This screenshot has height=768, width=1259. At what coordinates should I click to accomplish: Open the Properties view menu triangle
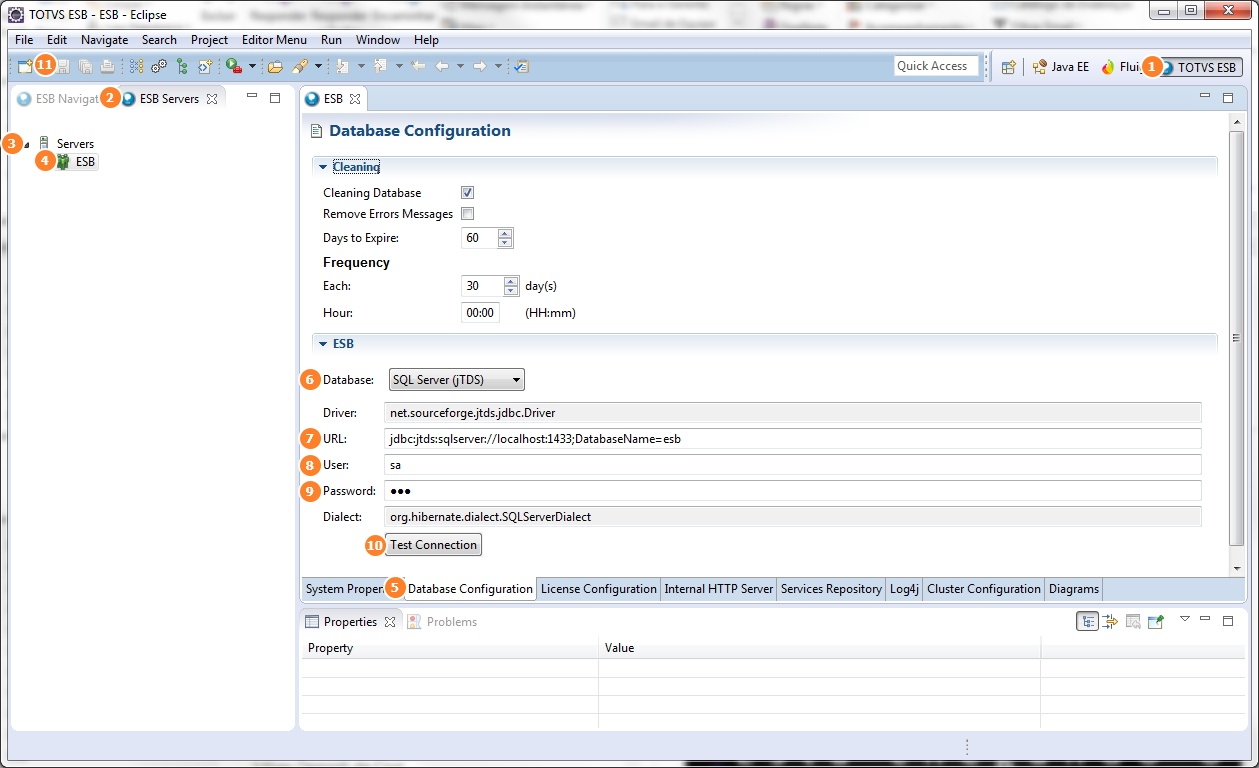coord(1185,619)
